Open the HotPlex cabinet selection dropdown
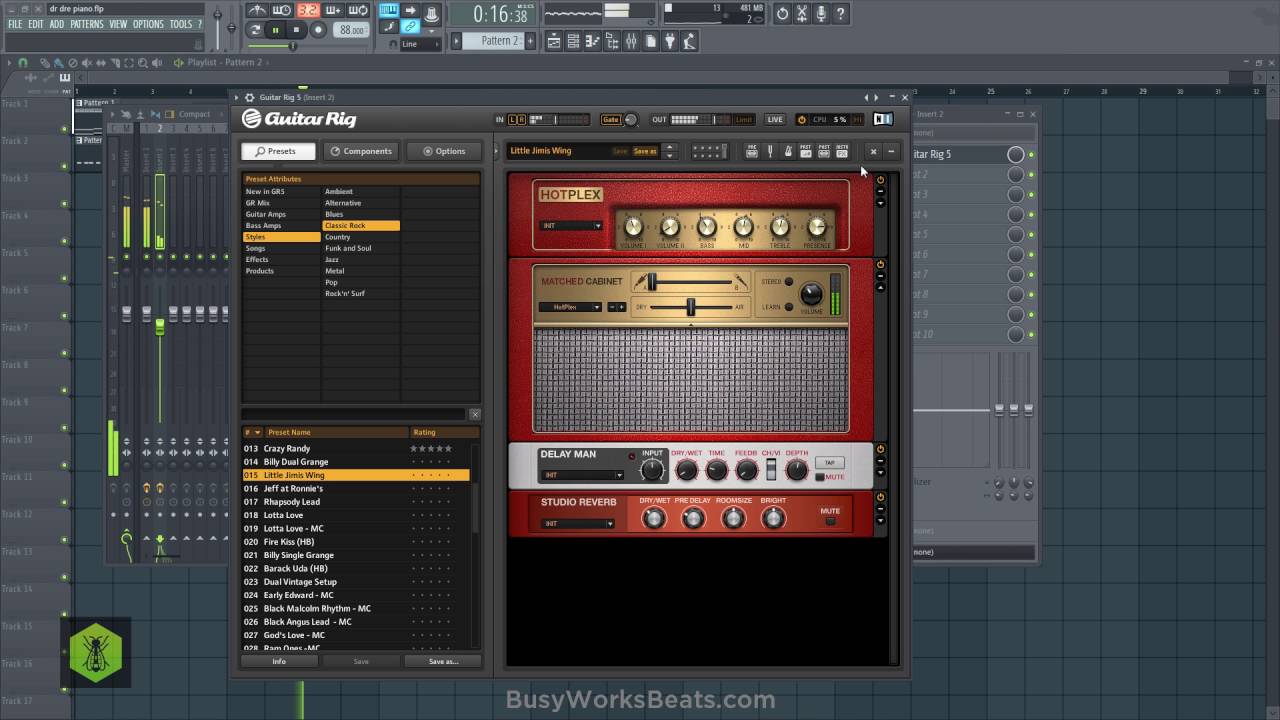This screenshot has width=1280, height=720. [x=570, y=307]
